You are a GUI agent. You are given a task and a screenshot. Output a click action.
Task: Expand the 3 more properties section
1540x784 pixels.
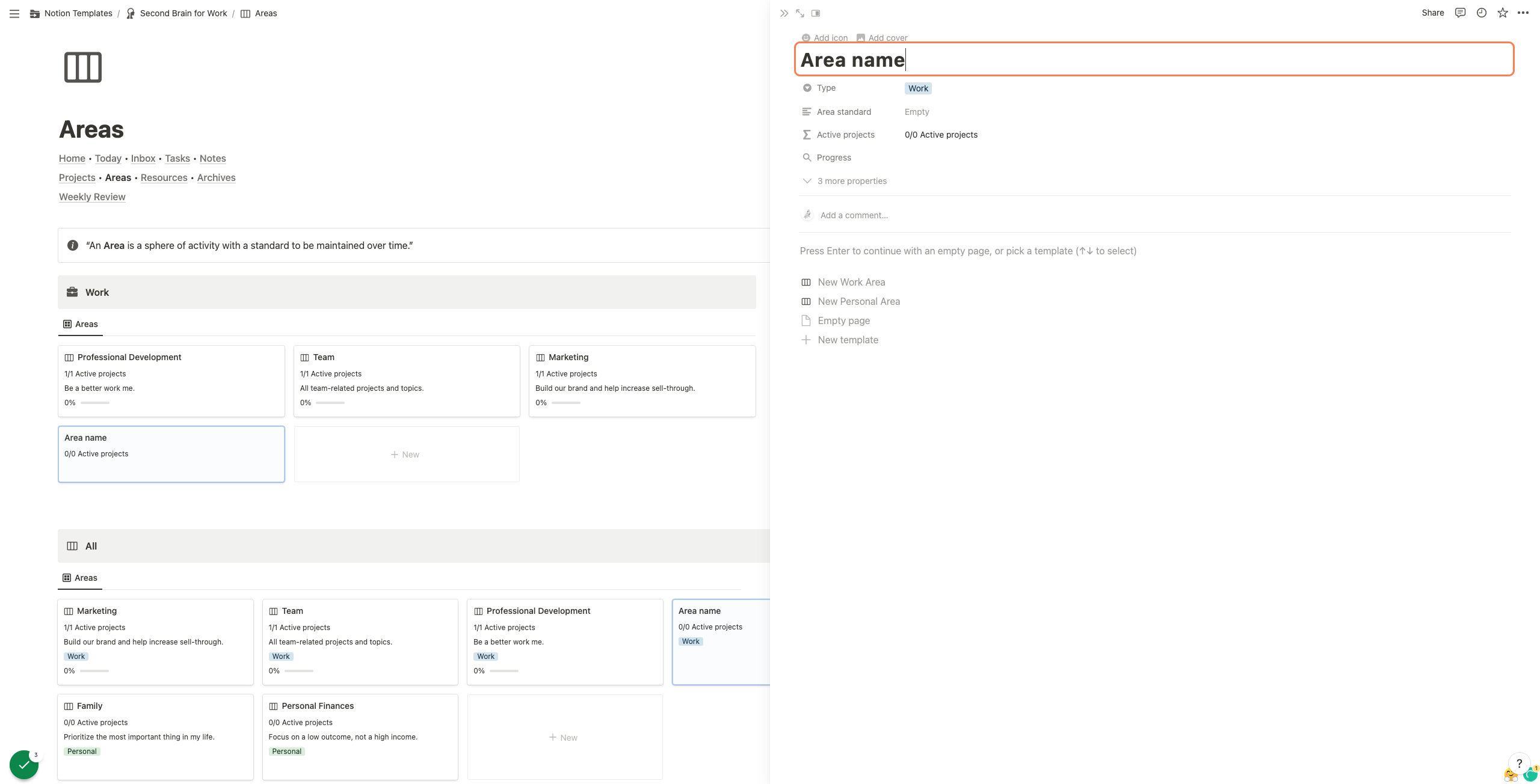pyautogui.click(x=845, y=181)
